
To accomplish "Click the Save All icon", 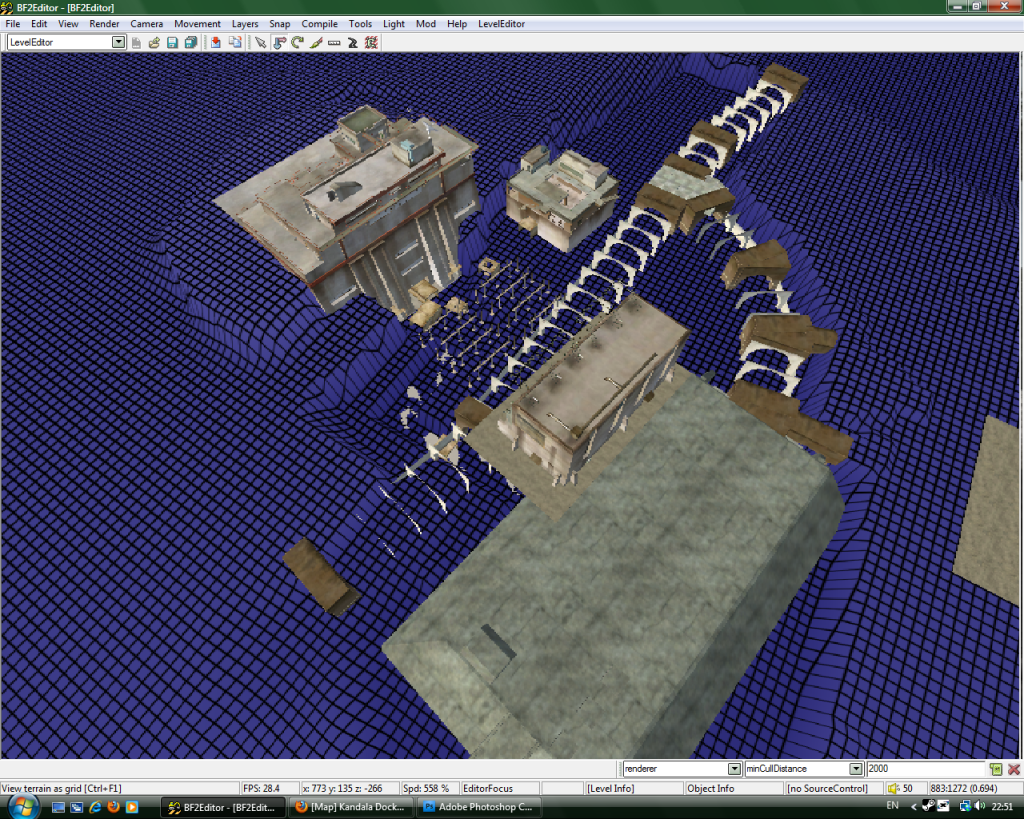I will pos(189,42).
